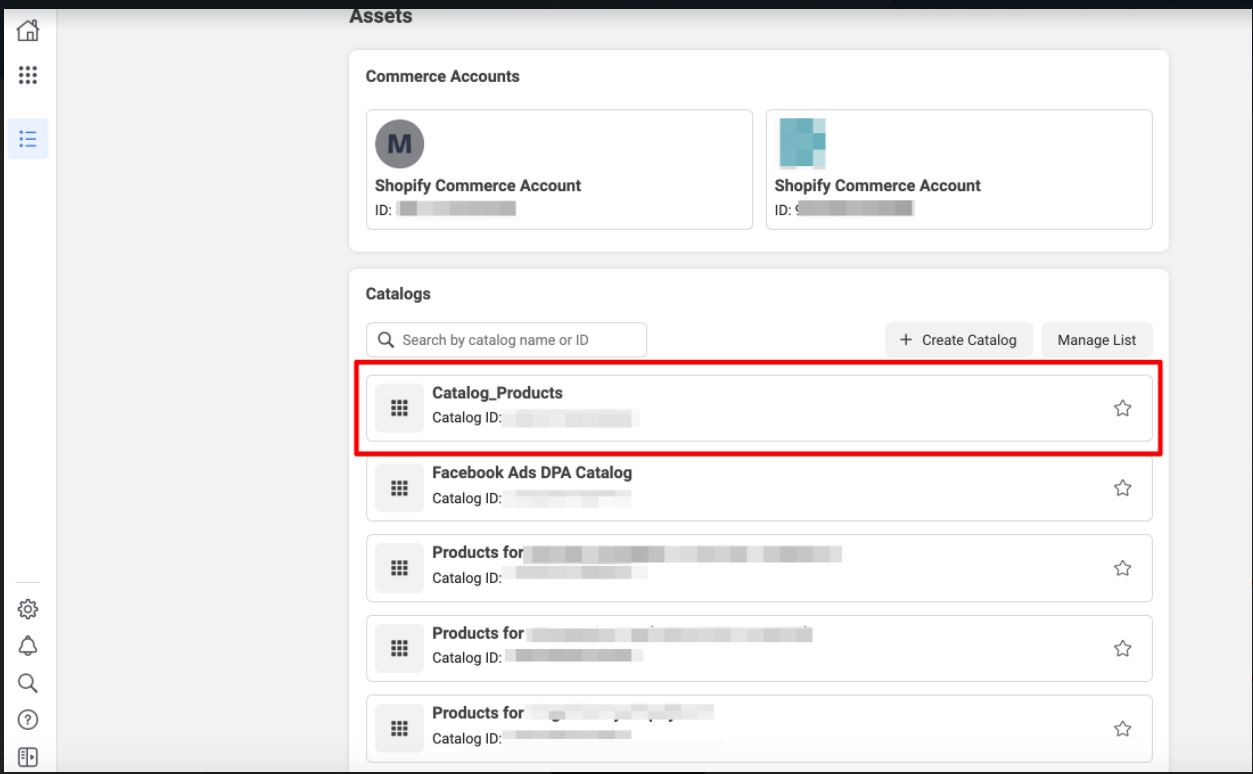Image resolution: width=1253 pixels, height=774 pixels.
Task: Open the settings gear icon
Action: (28, 609)
